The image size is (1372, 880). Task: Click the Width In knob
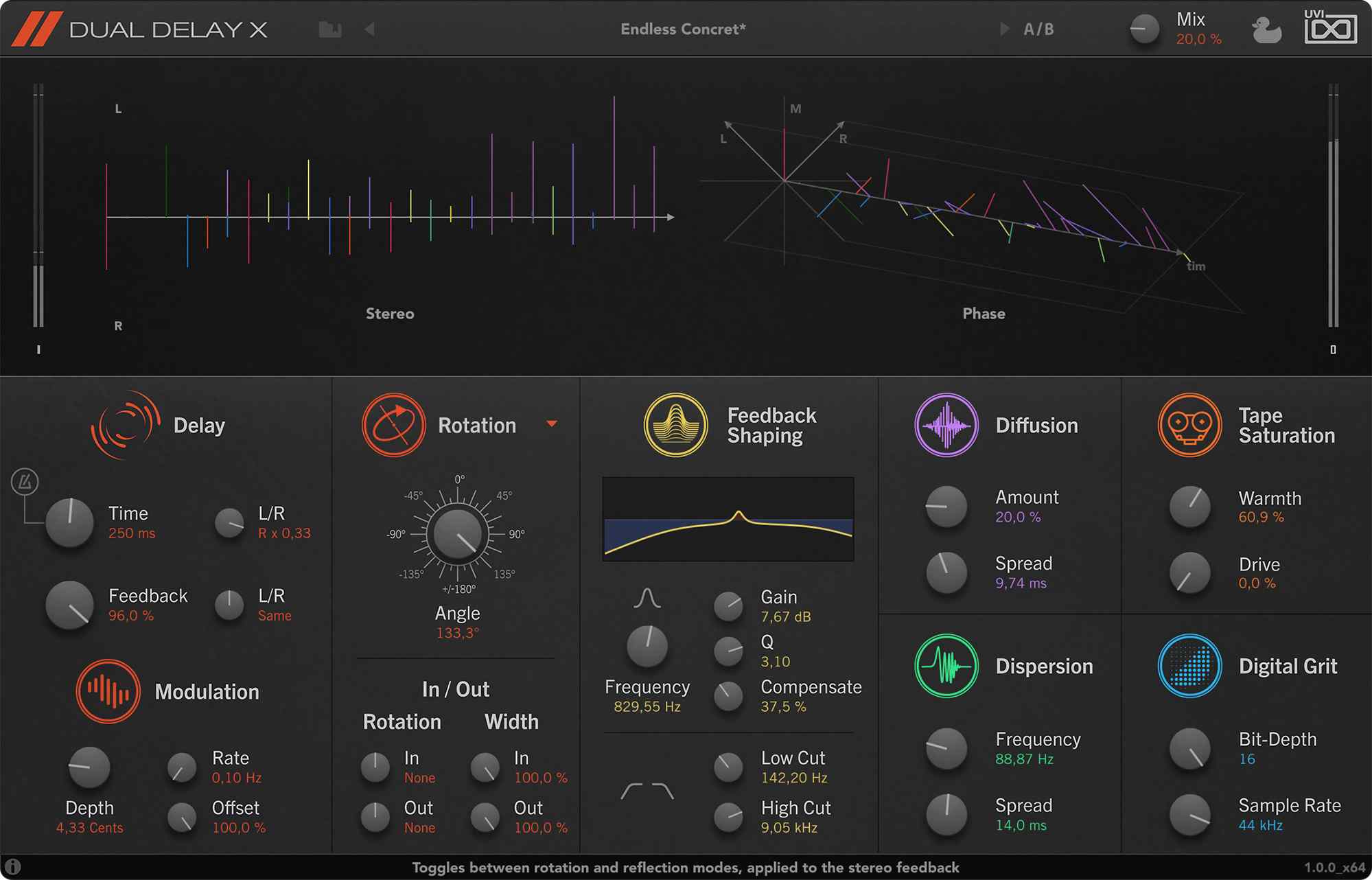pos(485,767)
